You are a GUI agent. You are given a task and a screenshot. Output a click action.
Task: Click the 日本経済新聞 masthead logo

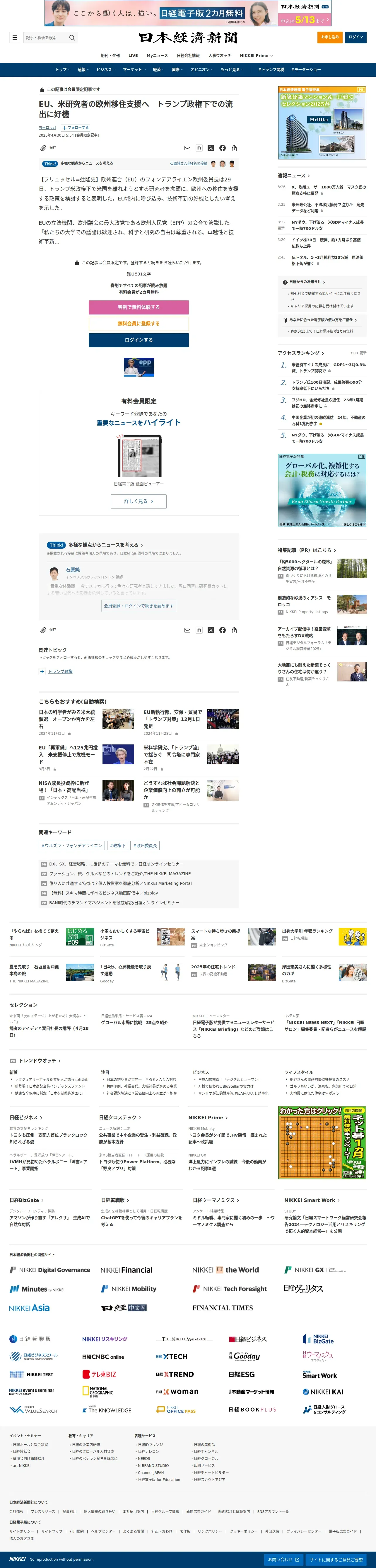coord(188,38)
